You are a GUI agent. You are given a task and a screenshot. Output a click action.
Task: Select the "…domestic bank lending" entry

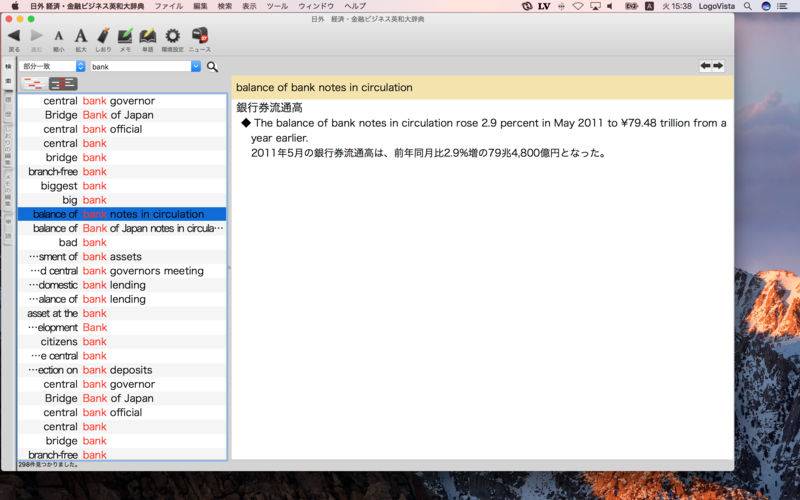click(x=122, y=285)
